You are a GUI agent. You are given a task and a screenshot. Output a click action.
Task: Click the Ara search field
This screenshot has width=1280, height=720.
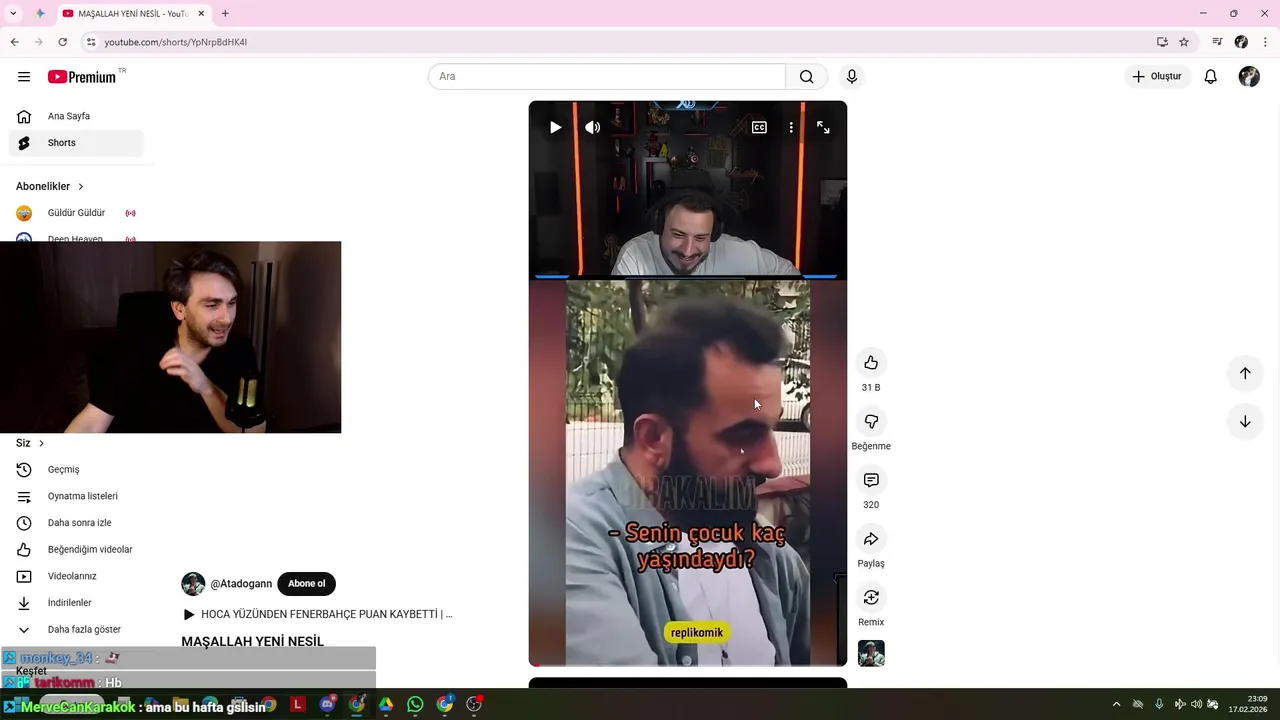coord(607,77)
